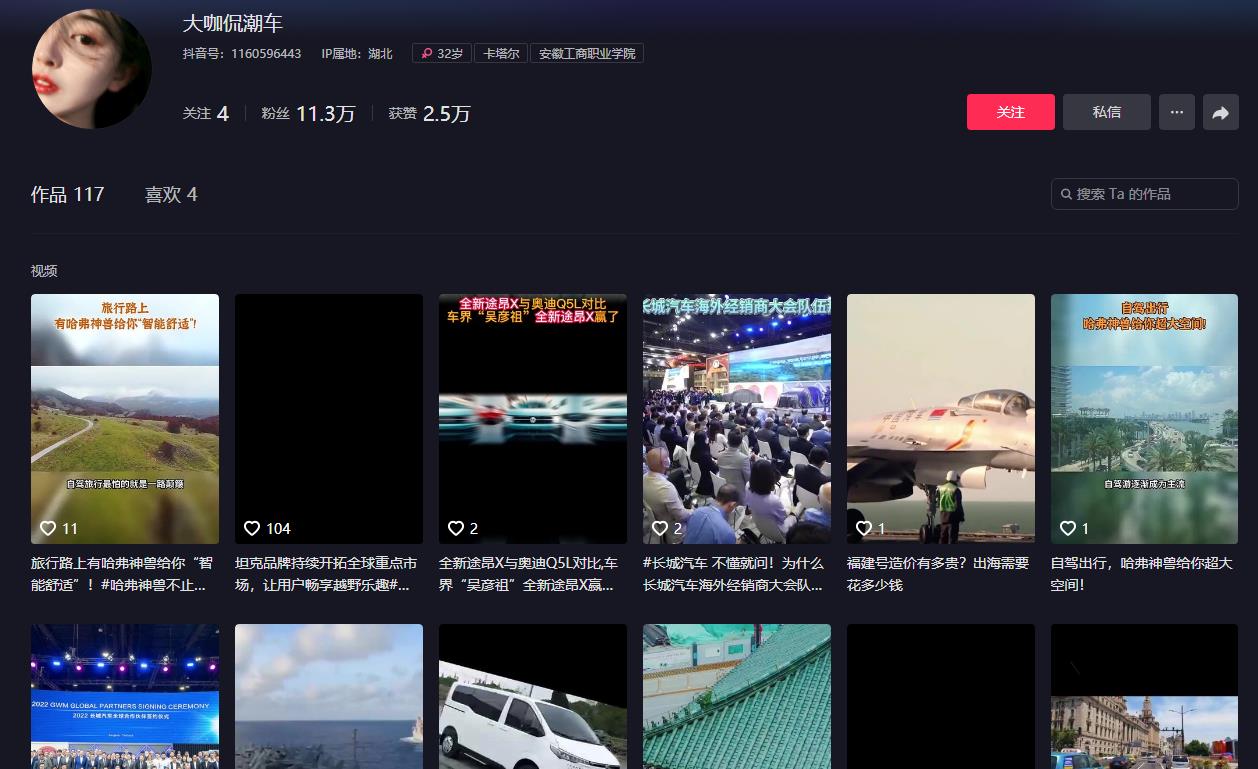Viewport: 1258px width, 769px height.
Task: Open the city street buildings video thumbnail
Action: 1145,697
